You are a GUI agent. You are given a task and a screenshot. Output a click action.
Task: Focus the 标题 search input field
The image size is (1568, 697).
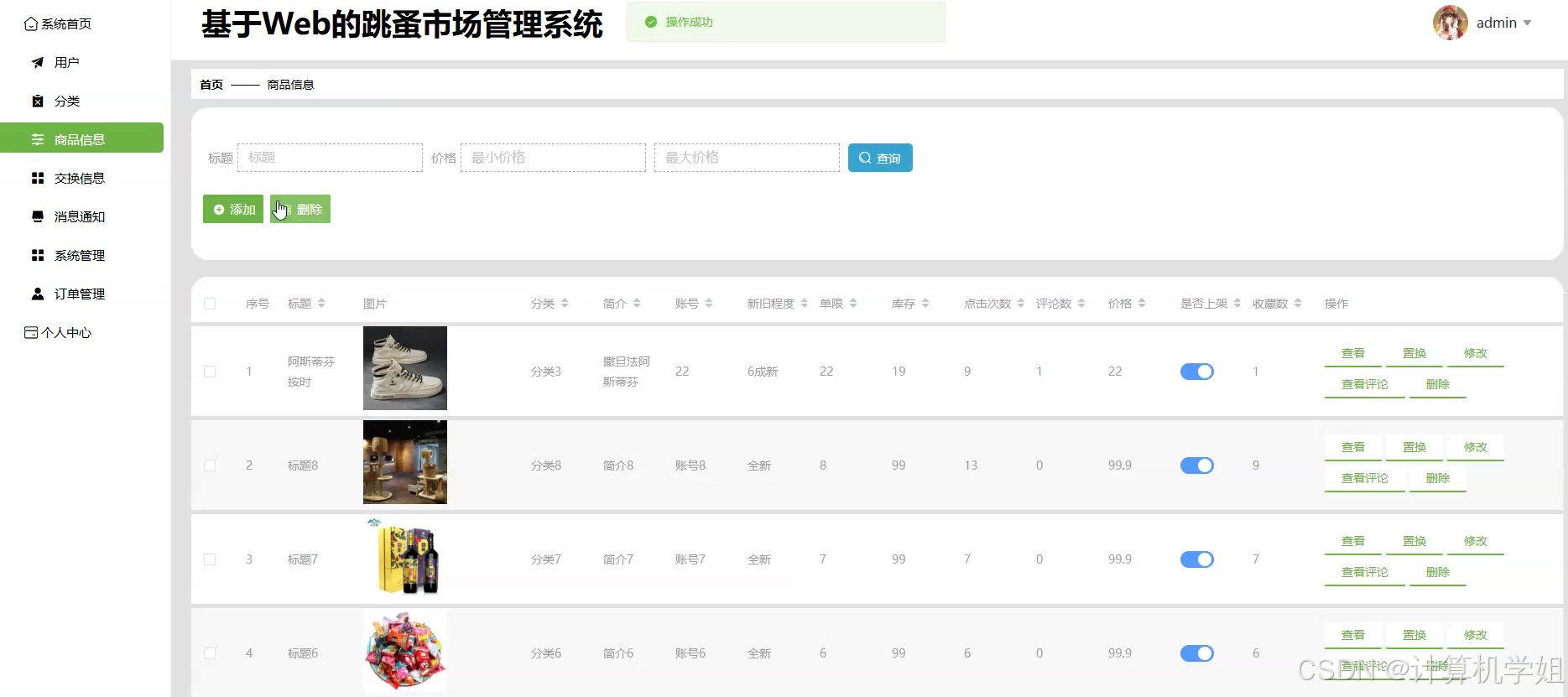point(330,158)
